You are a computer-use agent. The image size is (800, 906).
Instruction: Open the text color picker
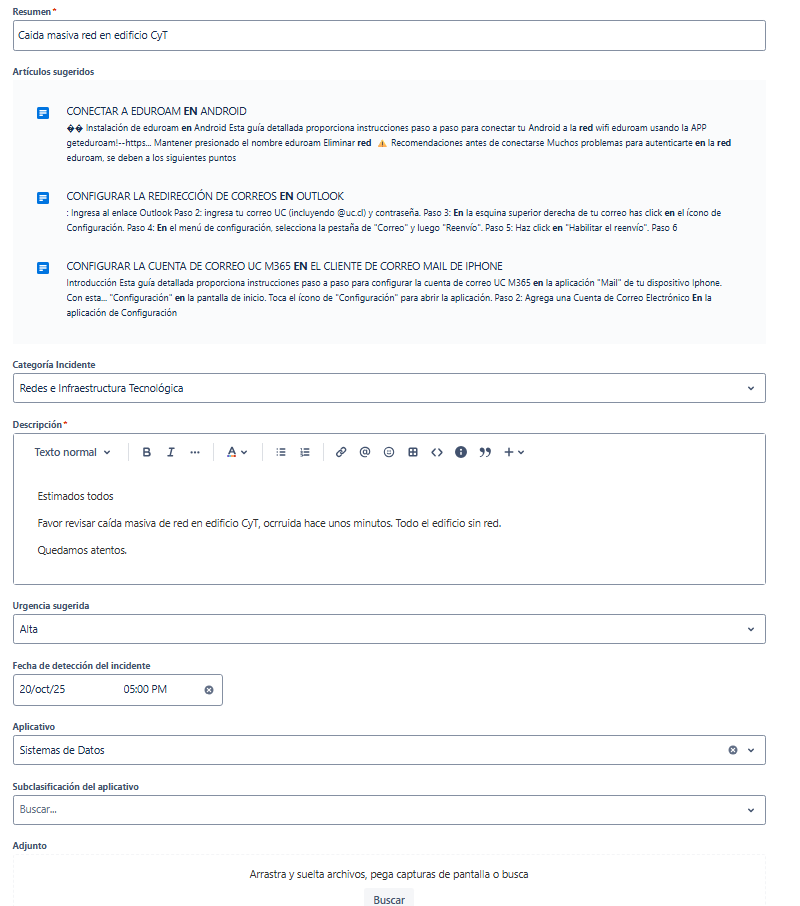click(236, 452)
